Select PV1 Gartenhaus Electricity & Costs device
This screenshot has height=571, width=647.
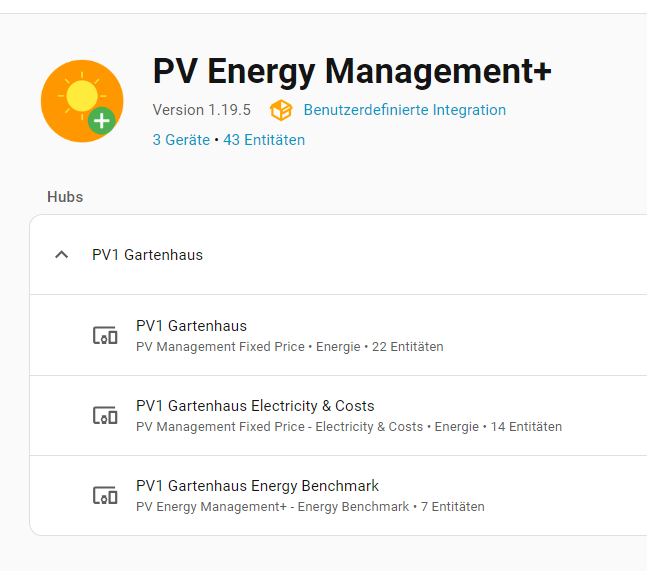click(x=255, y=406)
